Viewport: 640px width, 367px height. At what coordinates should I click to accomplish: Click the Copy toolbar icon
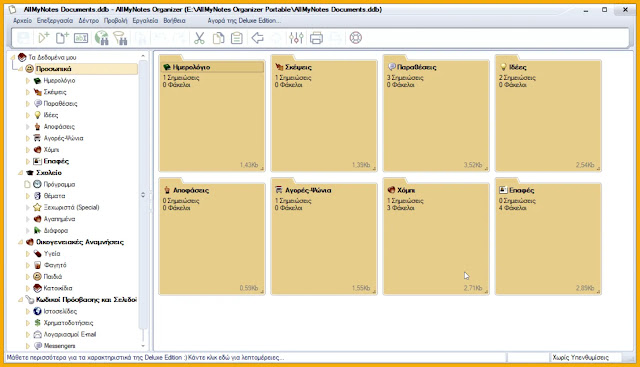coord(218,38)
